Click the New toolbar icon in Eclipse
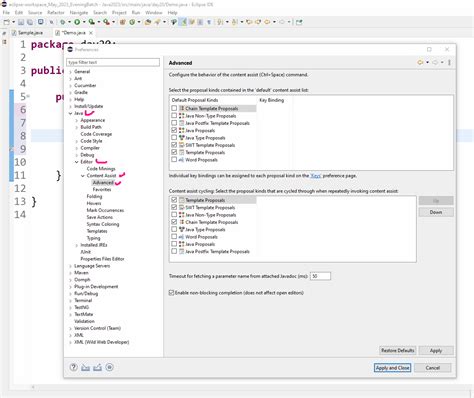This screenshot has height=398, width=474. [x=6, y=22]
